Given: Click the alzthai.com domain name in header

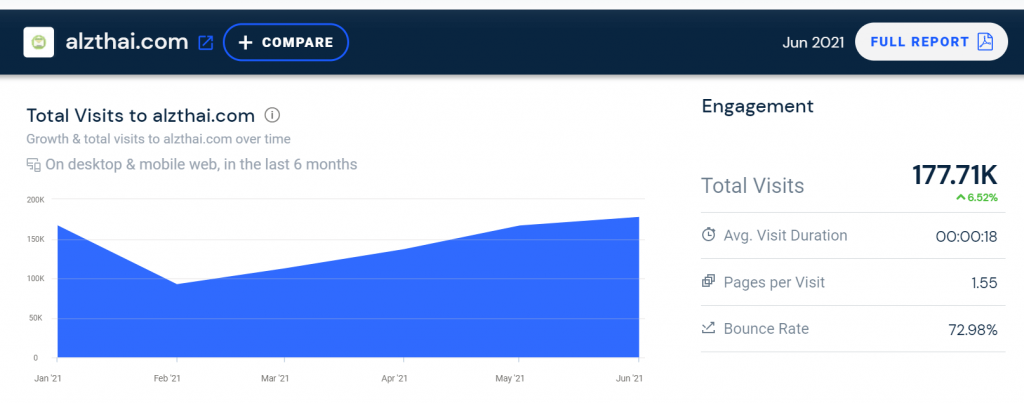Looking at the screenshot, I should pyautogui.click(x=127, y=42).
